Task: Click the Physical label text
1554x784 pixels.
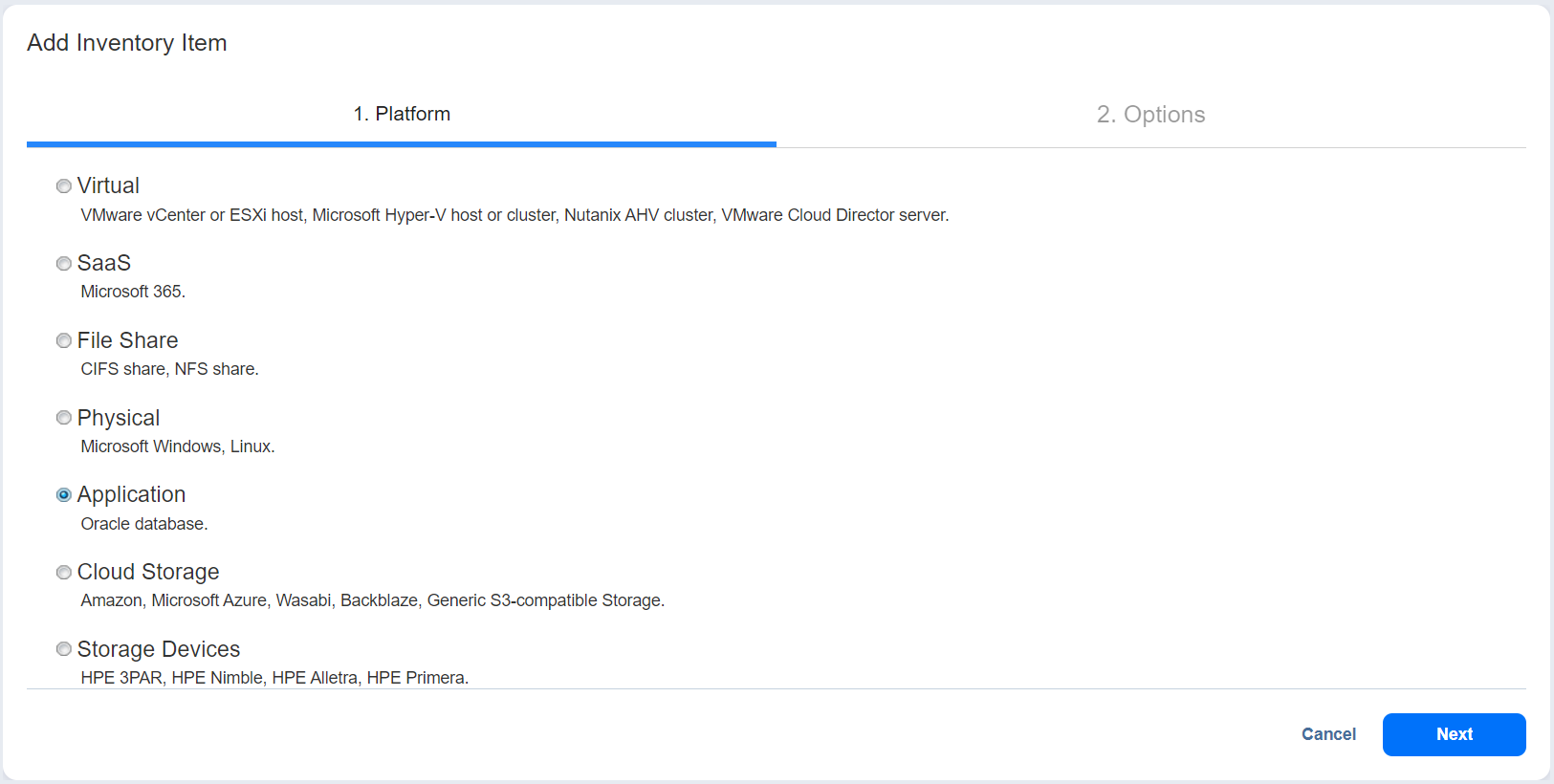Action: 119,418
